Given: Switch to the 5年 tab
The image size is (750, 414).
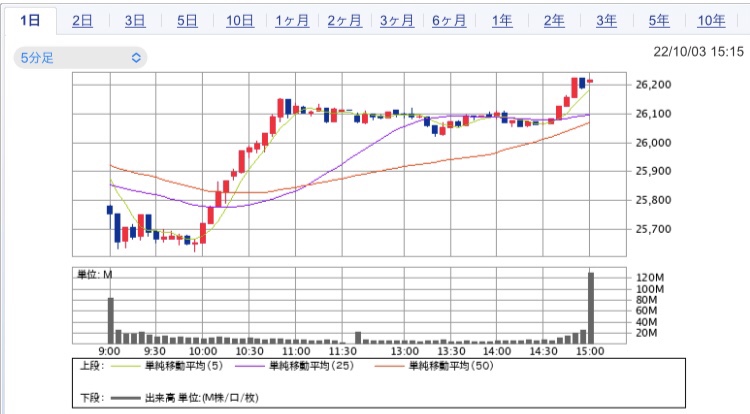Looking at the screenshot, I should 658,21.
